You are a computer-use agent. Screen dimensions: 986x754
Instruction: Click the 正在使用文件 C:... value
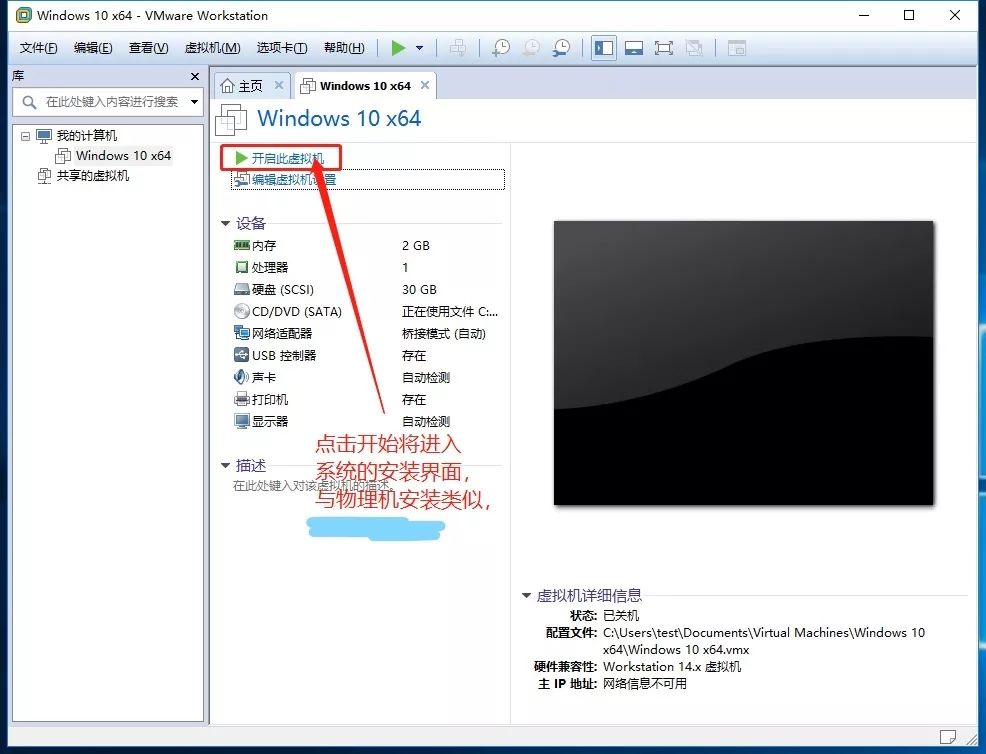point(450,311)
